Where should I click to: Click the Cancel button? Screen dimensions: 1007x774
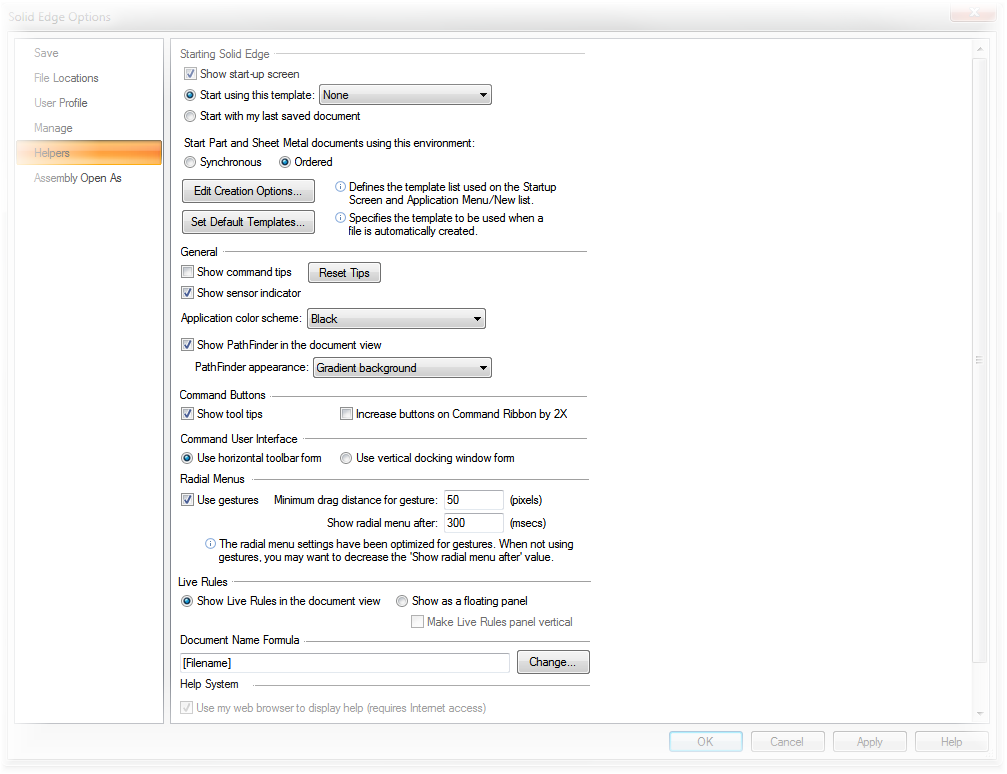click(787, 741)
